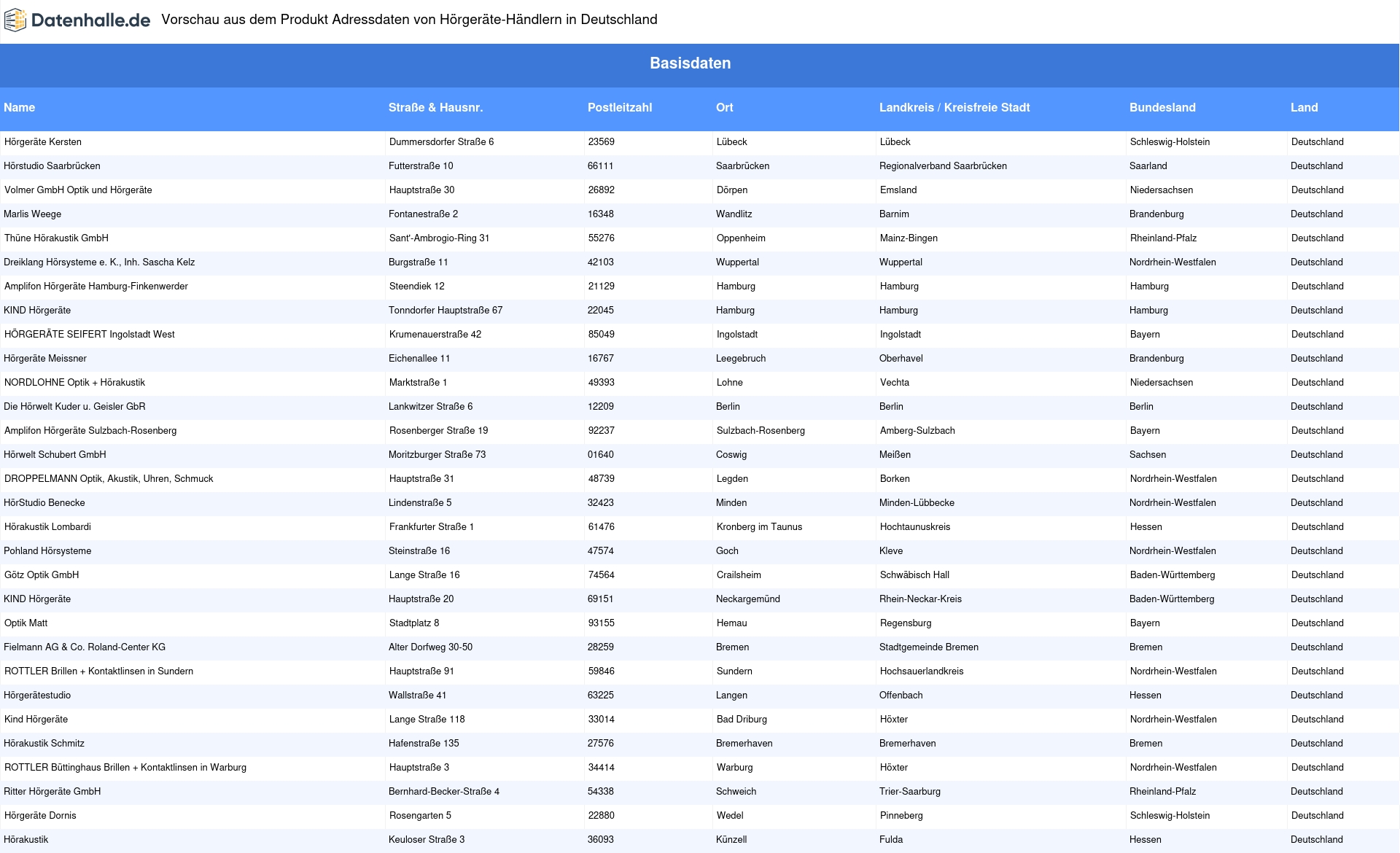
Task: Click Ritter Hörgeräte GmbH
Action: pyautogui.click(x=52, y=792)
